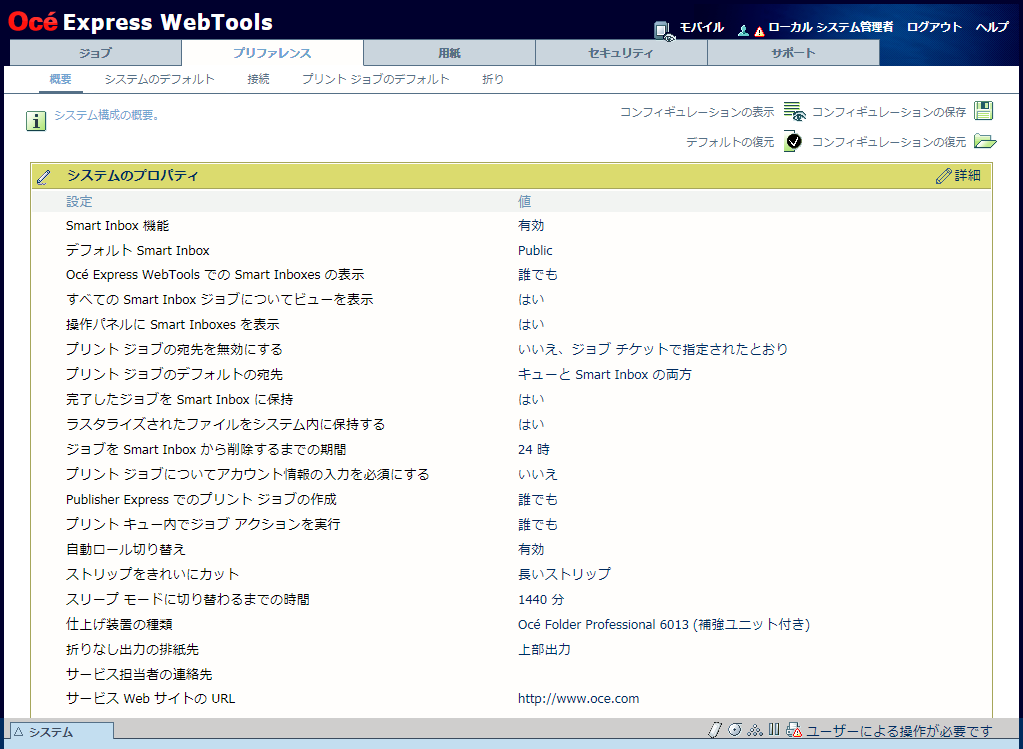Click the paper sheet status icon
Image resolution: width=1023 pixels, height=749 pixels.
click(x=715, y=729)
